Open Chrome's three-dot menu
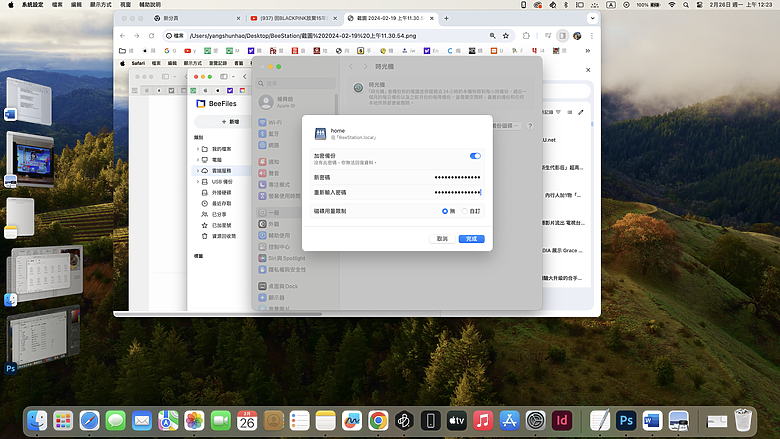 click(x=591, y=36)
